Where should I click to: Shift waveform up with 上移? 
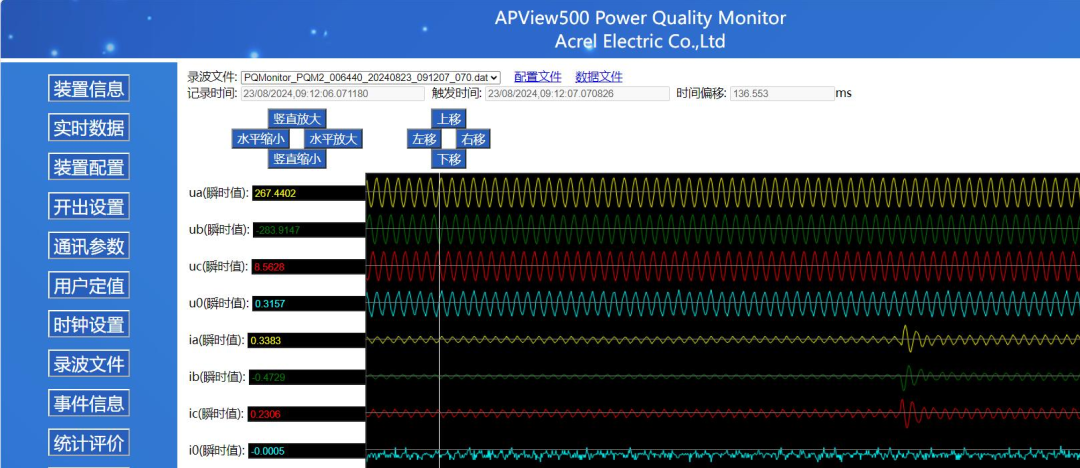pos(448,119)
